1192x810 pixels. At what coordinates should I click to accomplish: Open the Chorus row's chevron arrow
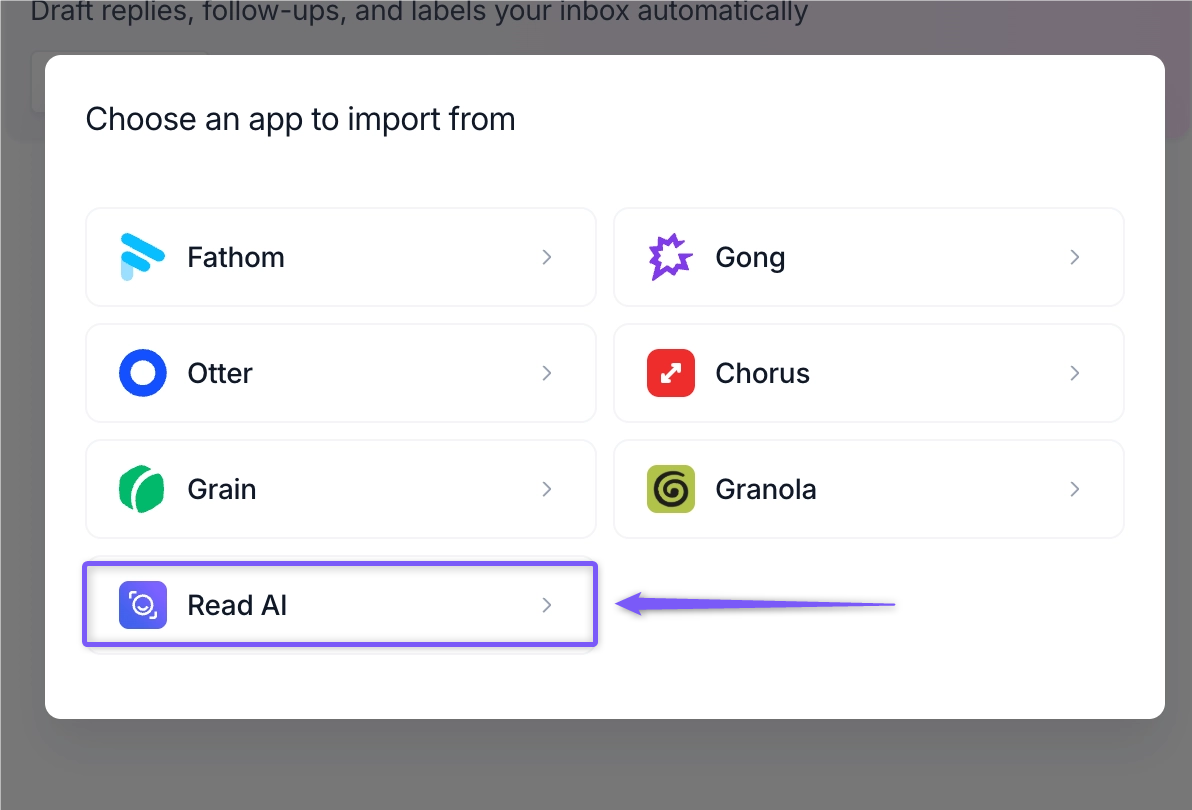(1074, 373)
